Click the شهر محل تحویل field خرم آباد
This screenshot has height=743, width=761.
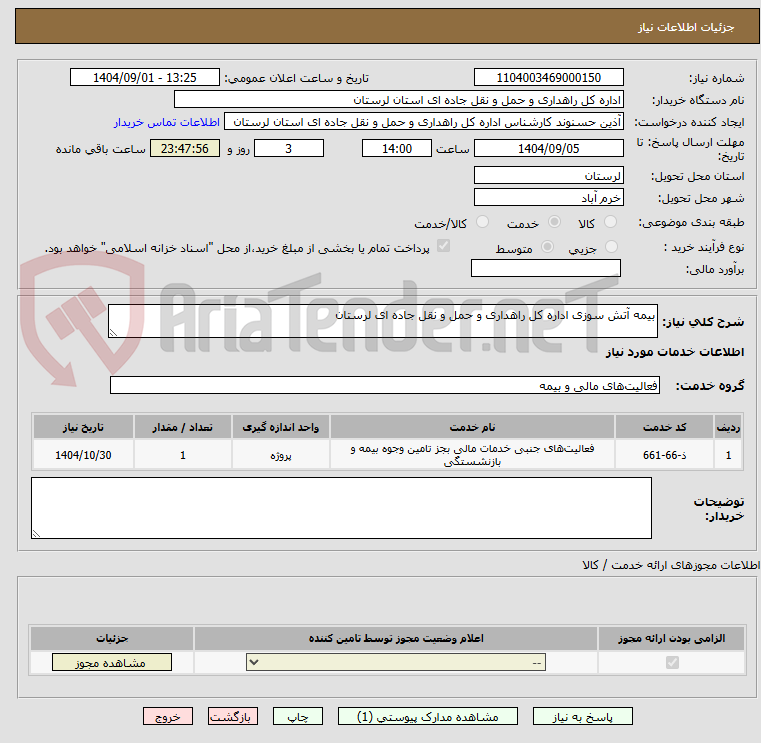pos(548,198)
